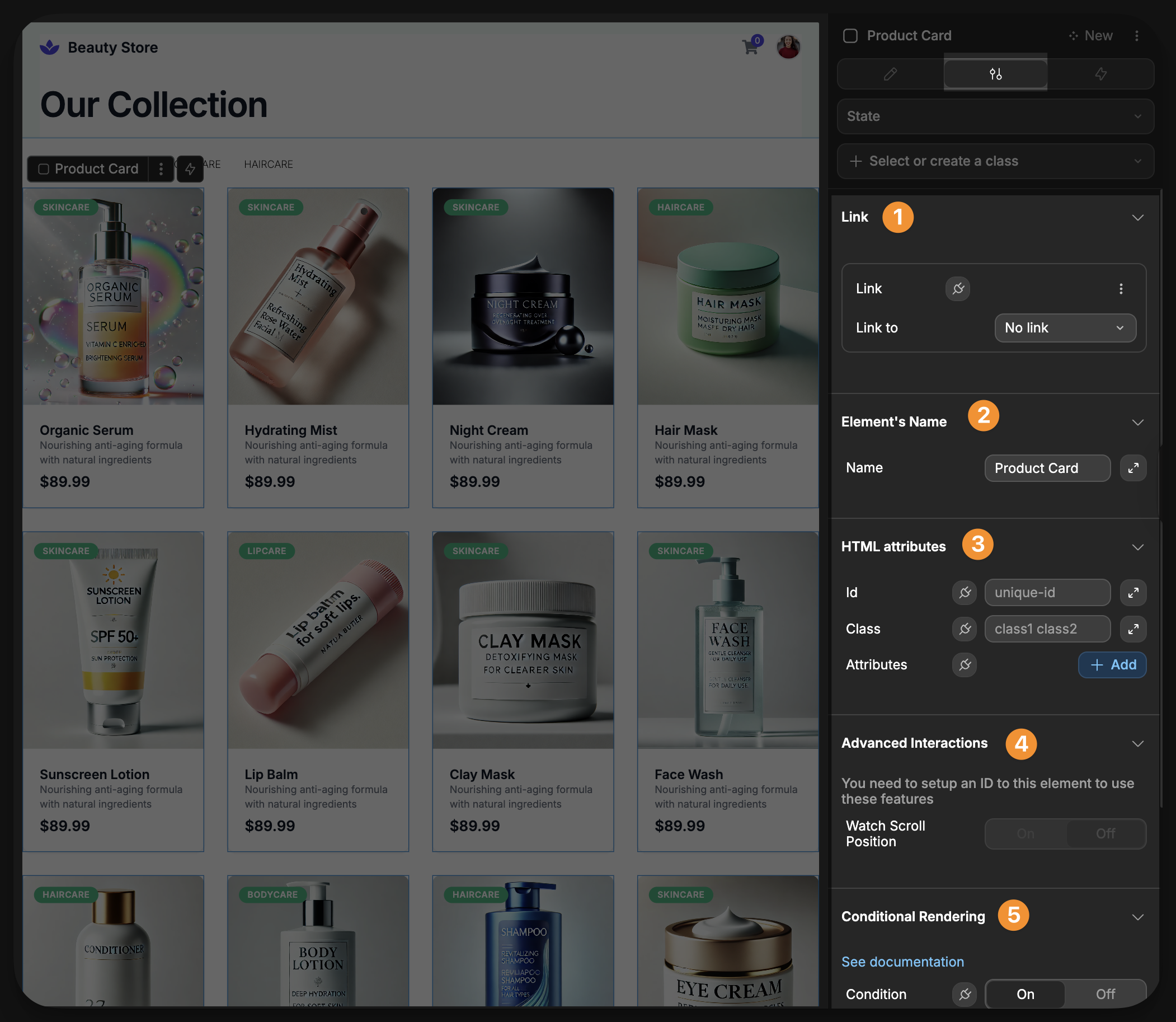Expand the Class field editor icon

click(x=1133, y=629)
